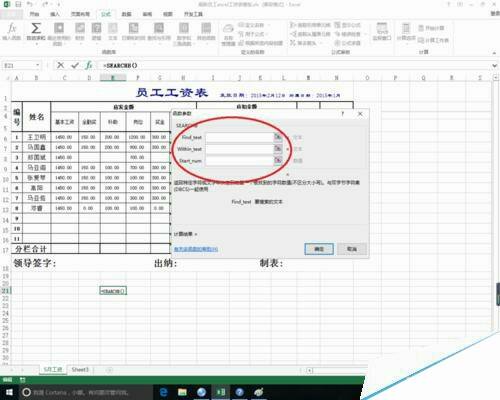Switch to the Sheet3 tab
This screenshot has height=400, width=500.
point(80,370)
